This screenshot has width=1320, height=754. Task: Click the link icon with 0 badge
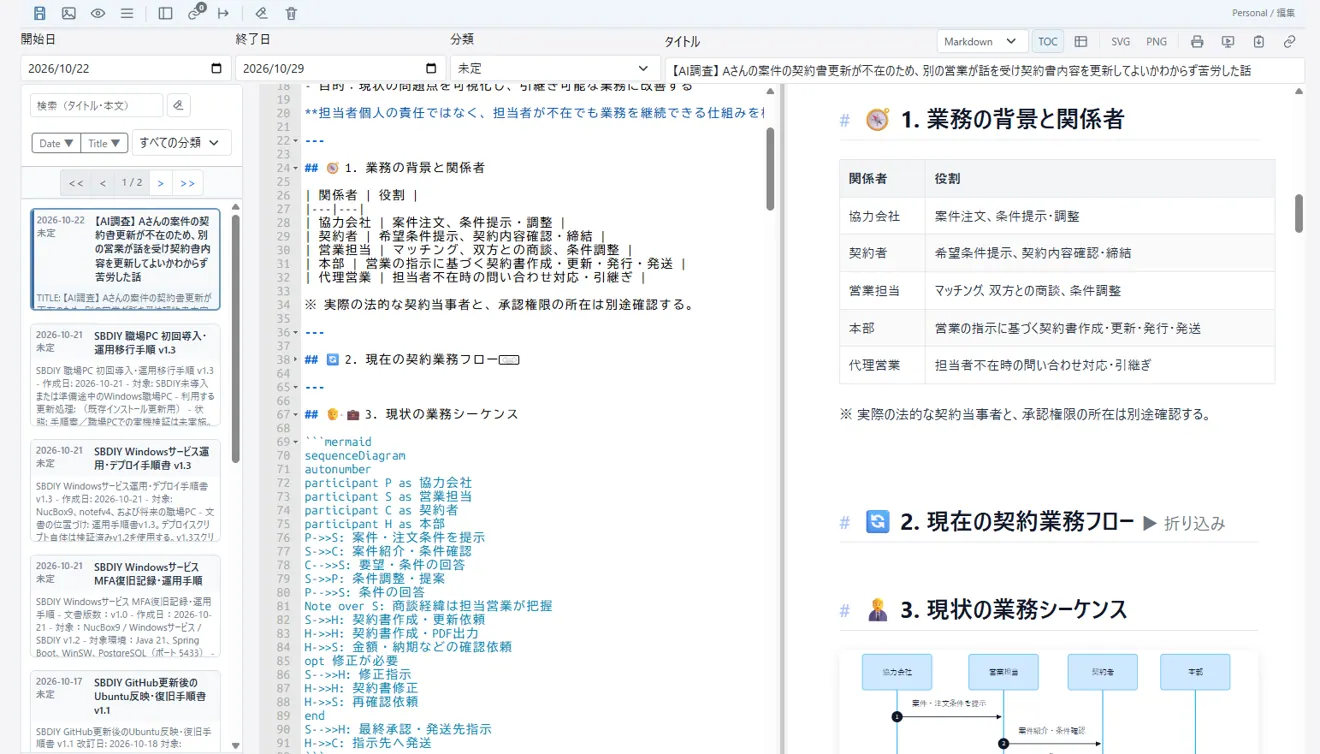click(x=196, y=13)
